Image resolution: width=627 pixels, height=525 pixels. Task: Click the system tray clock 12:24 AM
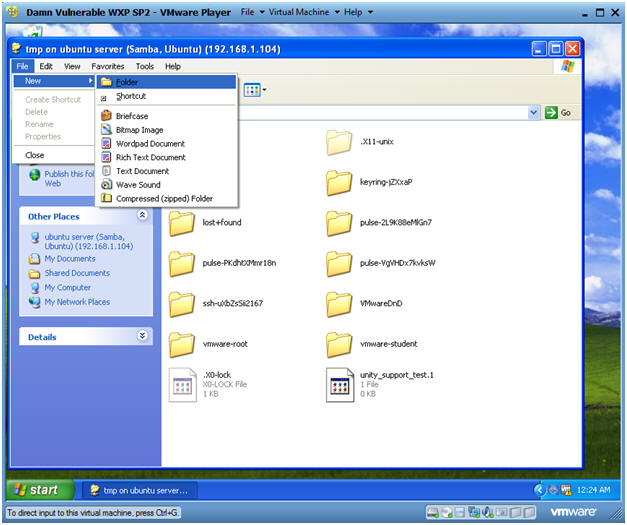click(593, 490)
